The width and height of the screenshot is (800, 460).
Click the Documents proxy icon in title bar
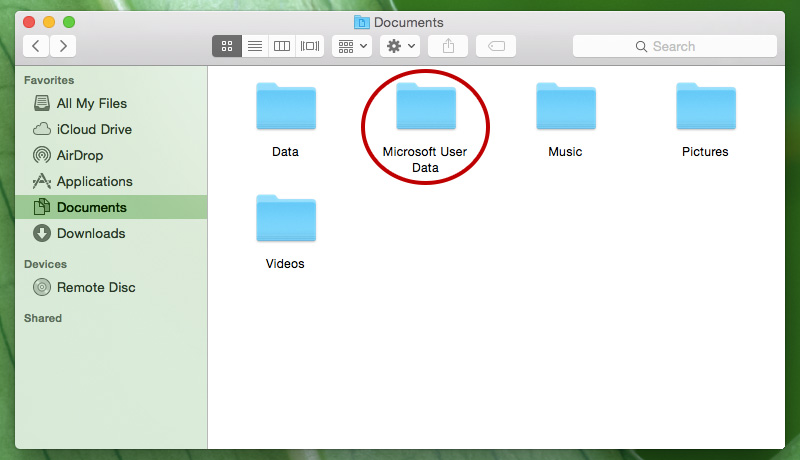(362, 22)
